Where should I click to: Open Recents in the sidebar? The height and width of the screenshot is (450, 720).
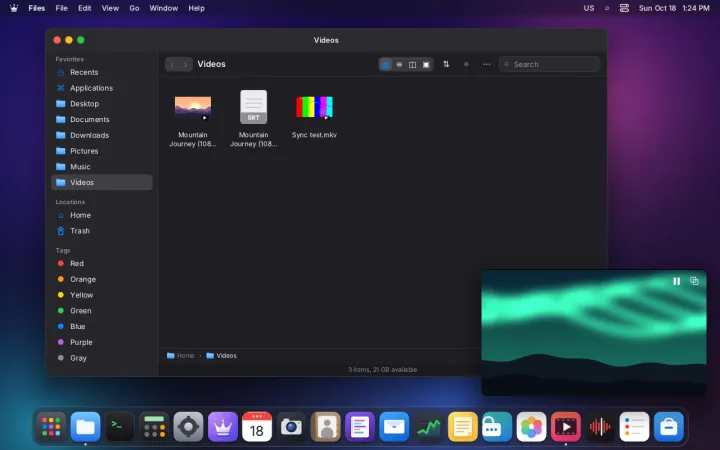(x=101, y=72)
